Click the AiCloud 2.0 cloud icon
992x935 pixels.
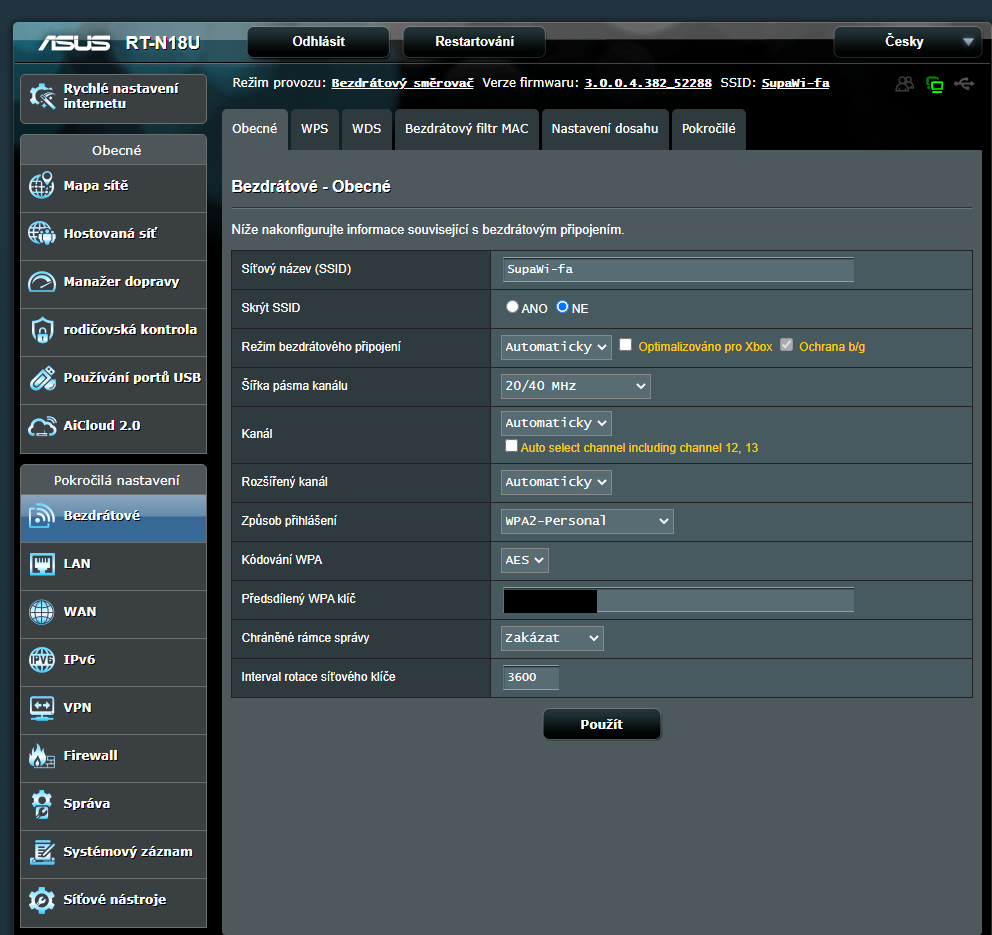pos(42,426)
